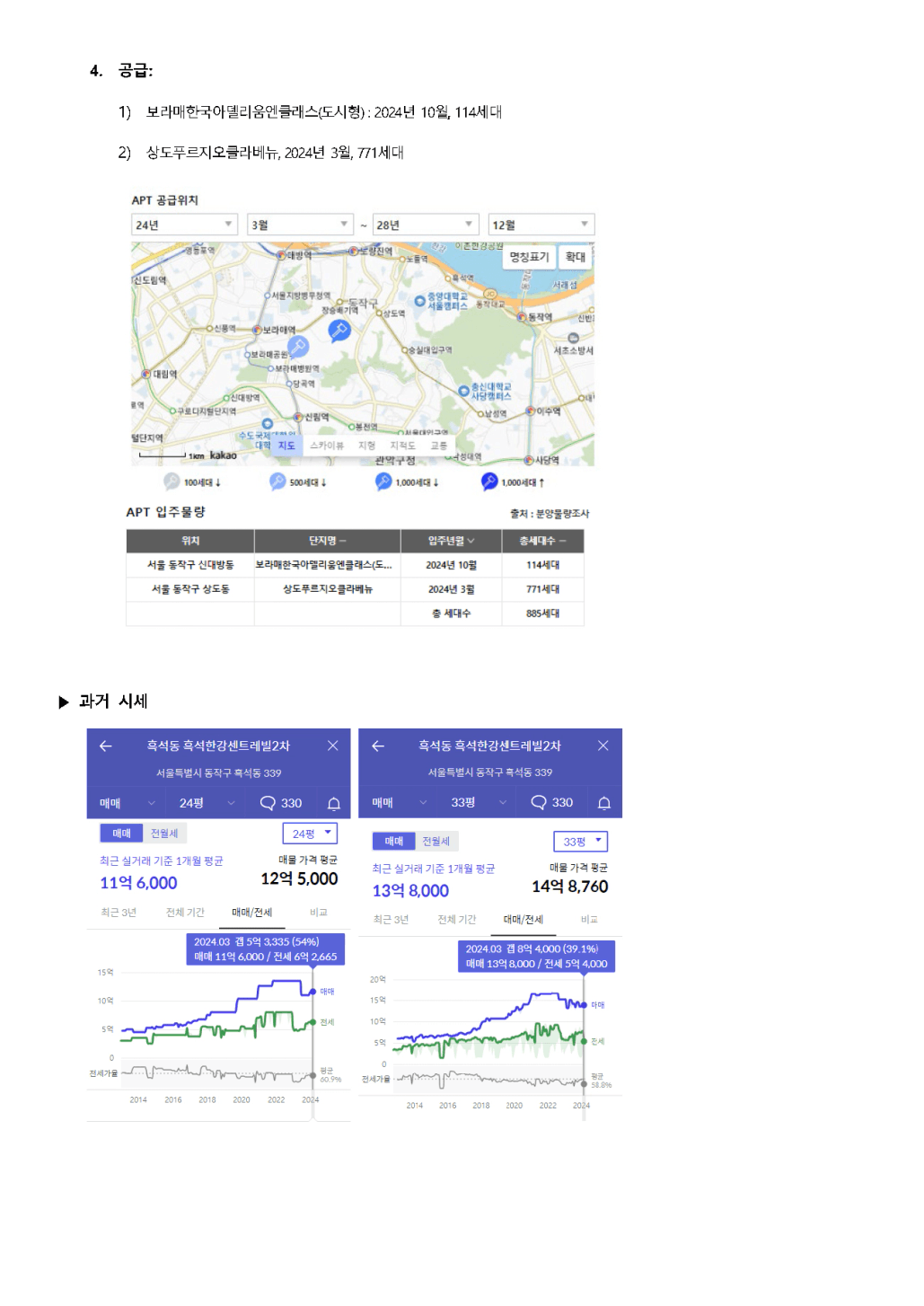
Task: Click the 11억 6,000 recent price
Action: (x=138, y=883)
